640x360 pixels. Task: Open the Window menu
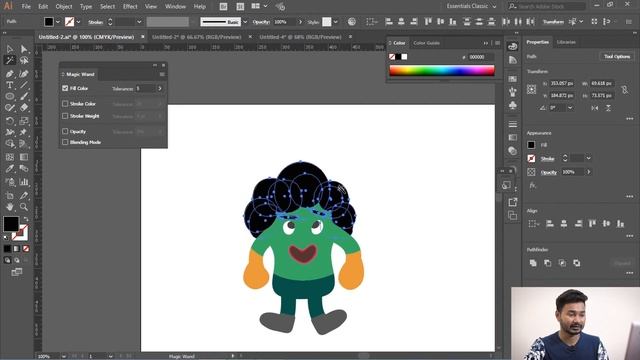coord(176,7)
